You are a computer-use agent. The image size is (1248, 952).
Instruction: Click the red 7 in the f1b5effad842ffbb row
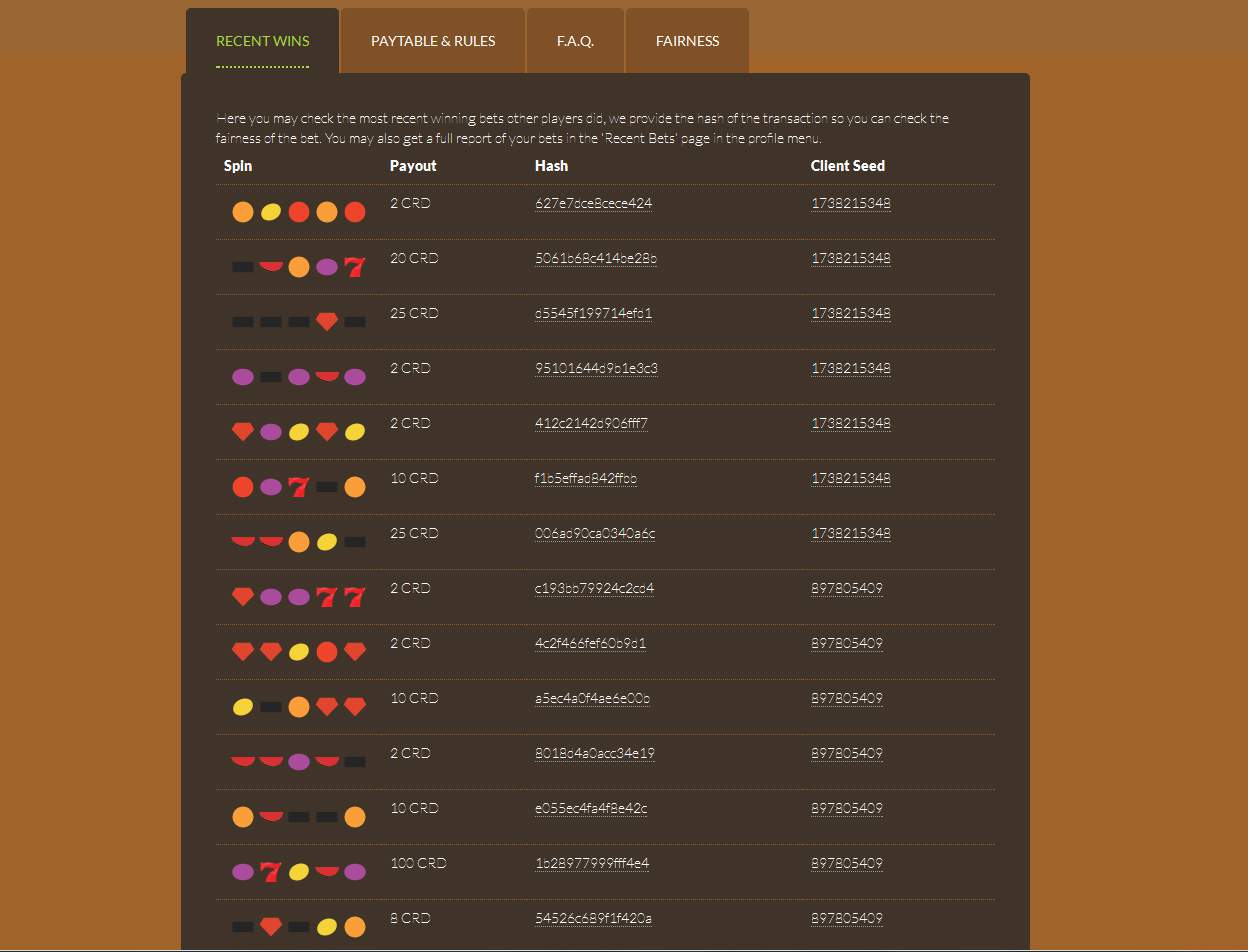pos(298,487)
